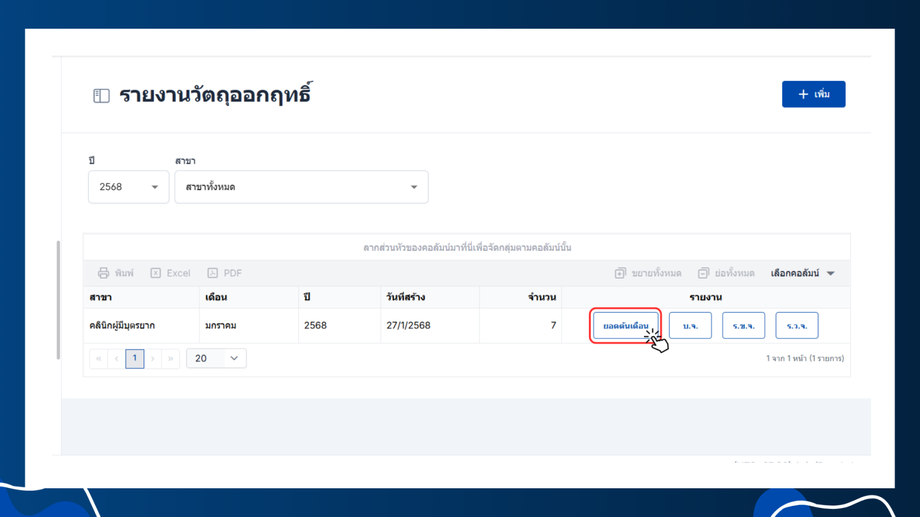Open the ปี year dropdown showing 2568
The width and height of the screenshot is (920, 517).
click(x=128, y=187)
